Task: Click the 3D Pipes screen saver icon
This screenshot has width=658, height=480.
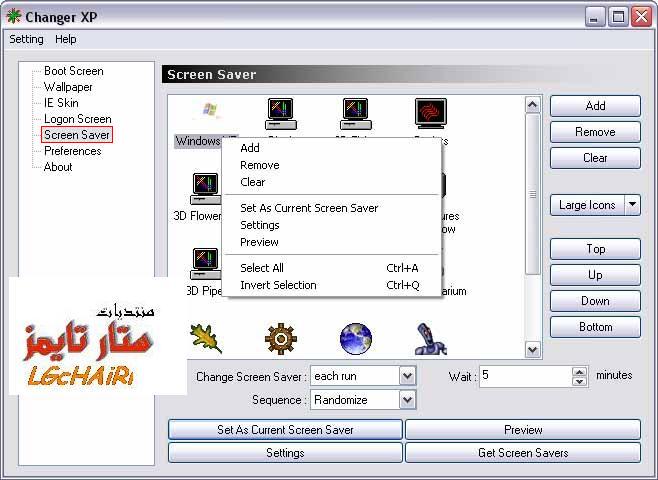Action: tap(205, 264)
